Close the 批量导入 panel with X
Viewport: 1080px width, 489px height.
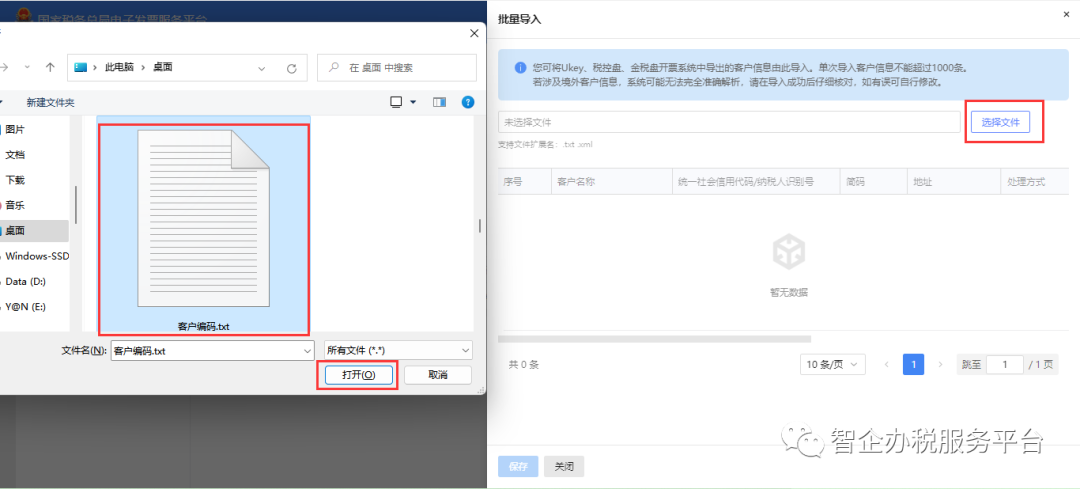[x=1066, y=14]
